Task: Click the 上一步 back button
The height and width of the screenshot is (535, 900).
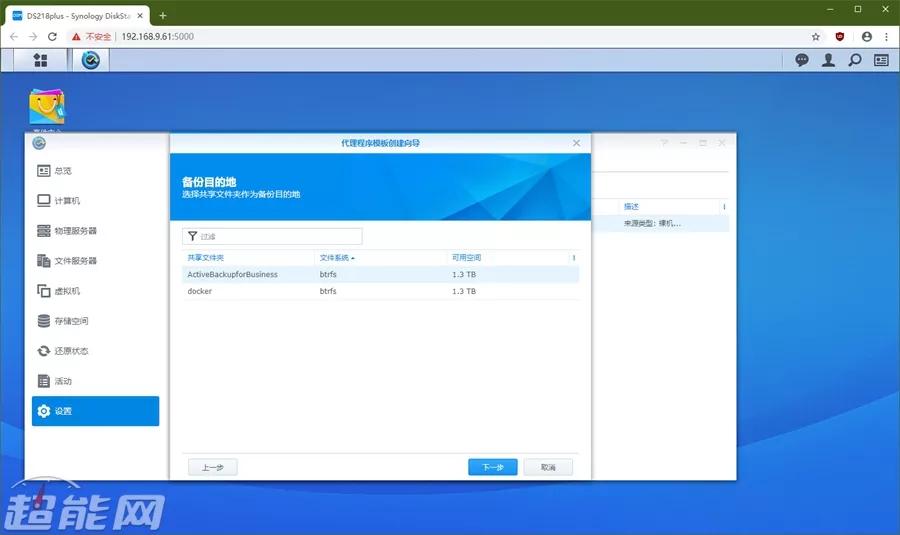Action: [213, 467]
